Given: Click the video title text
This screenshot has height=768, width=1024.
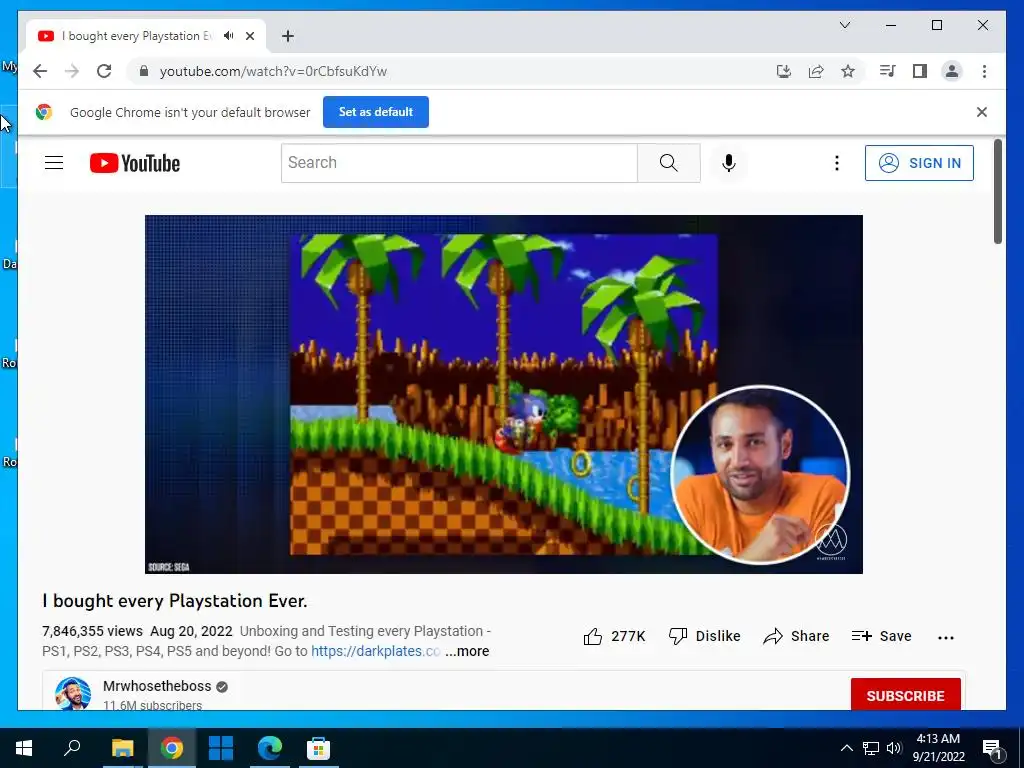Looking at the screenshot, I should click(174, 601).
